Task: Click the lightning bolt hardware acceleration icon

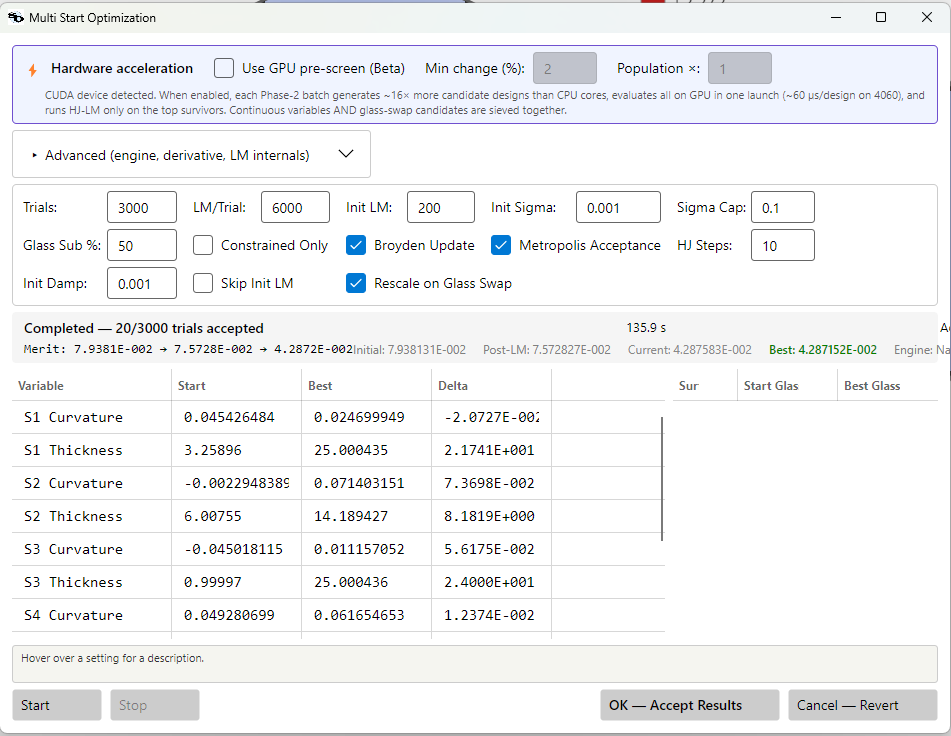Action: coord(33,70)
